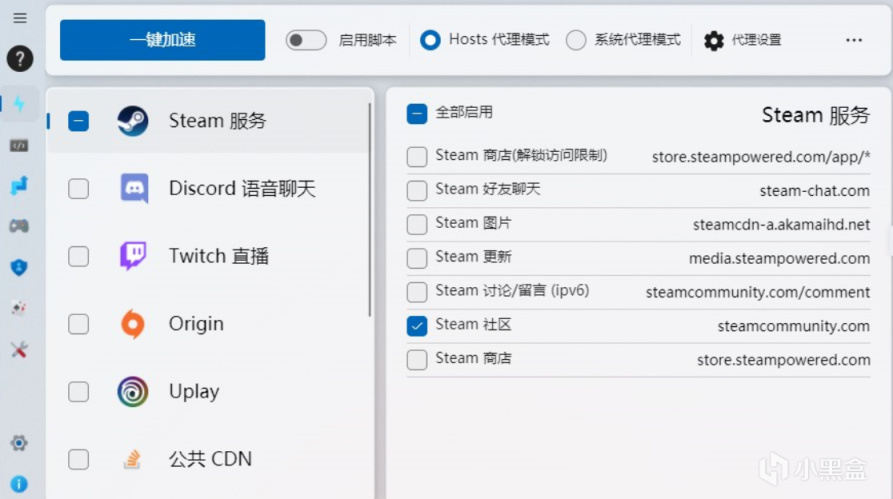Check the 公共 CDN checkbox
Image resolution: width=893 pixels, height=499 pixels.
79,459
